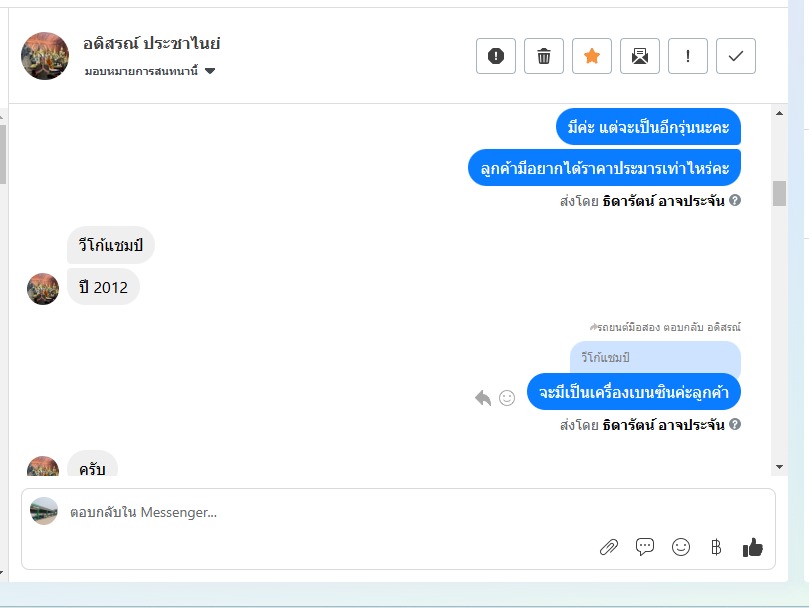Mark conversation done with checkmark
This screenshot has width=809, height=608.
735,56
